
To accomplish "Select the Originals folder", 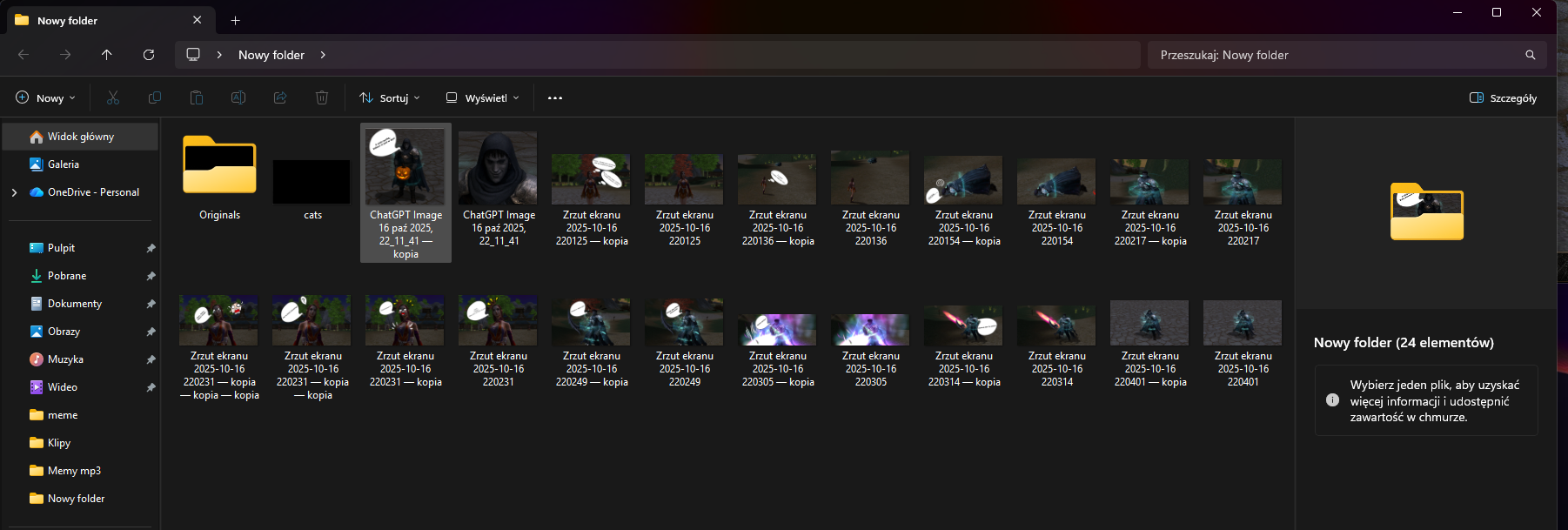I will pyautogui.click(x=219, y=178).
